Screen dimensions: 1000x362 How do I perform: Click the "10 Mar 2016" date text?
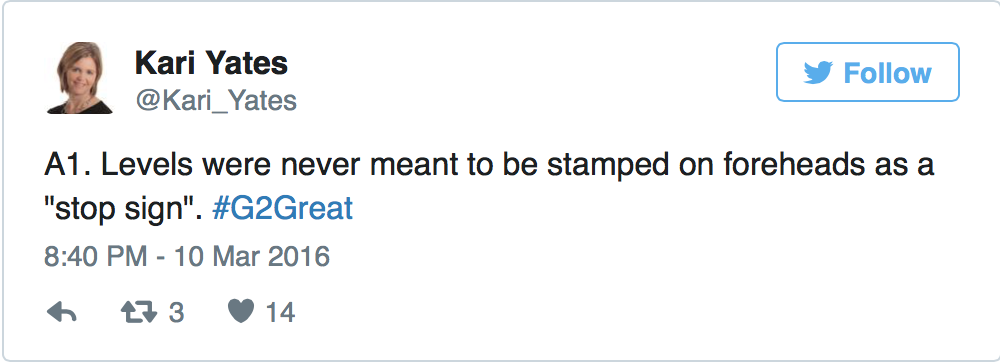(252, 257)
